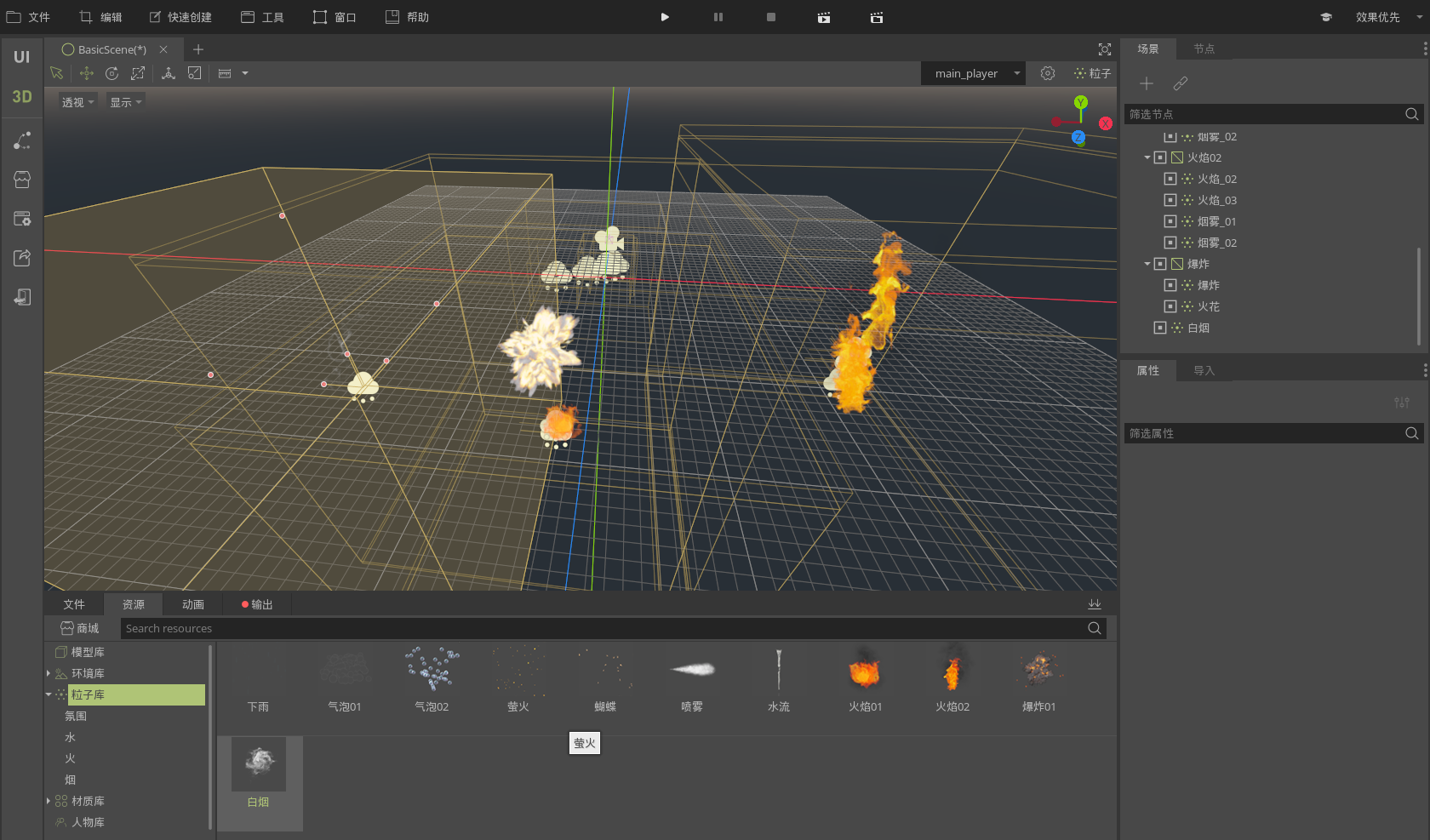
Task: Click the link icon in scene panel
Action: (x=1180, y=83)
